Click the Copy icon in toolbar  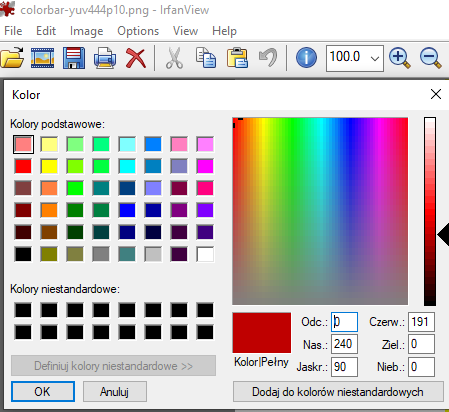click(x=206, y=58)
